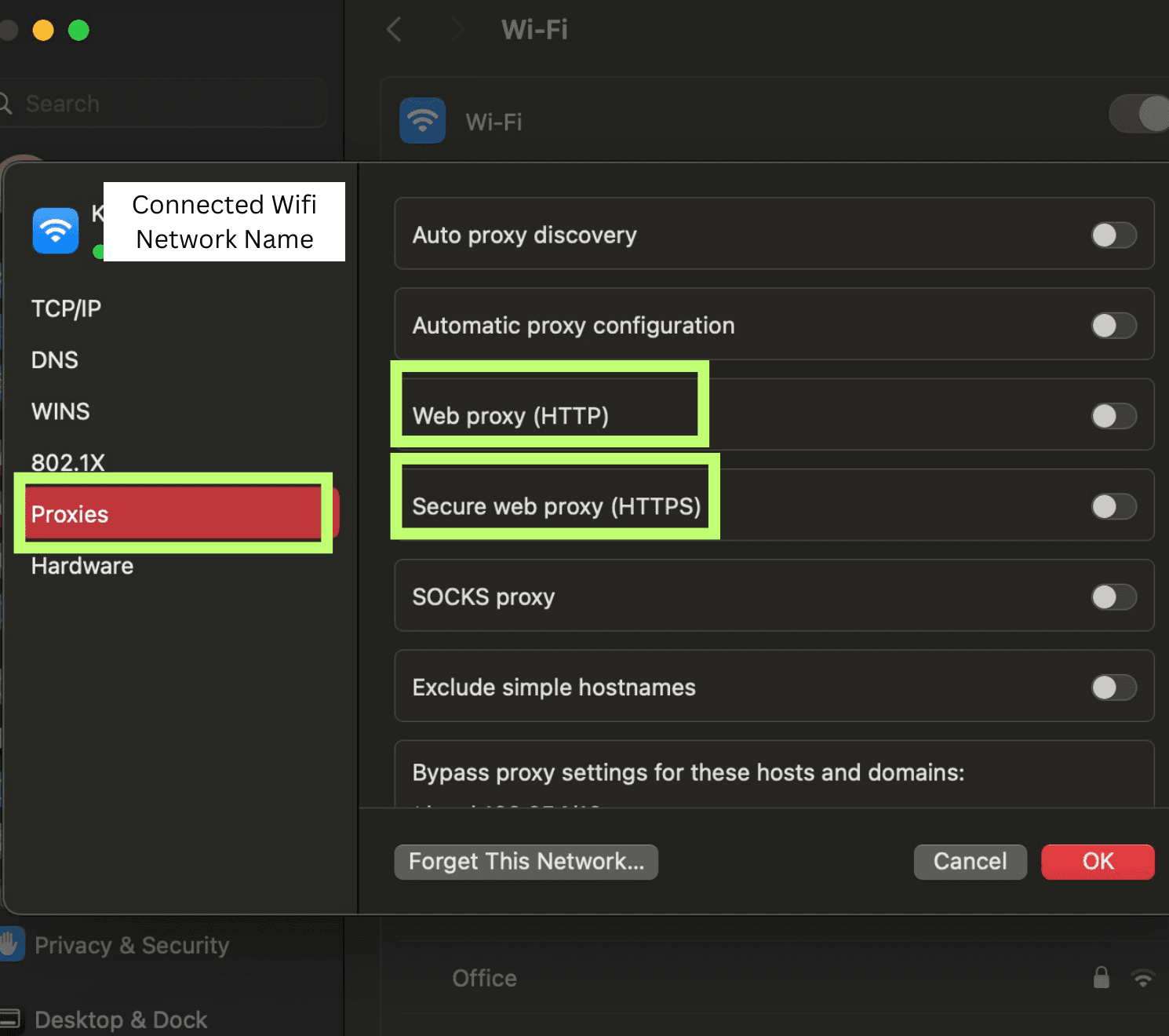Turn on Automatic proxy configuration
The image size is (1169, 1036).
(x=1113, y=325)
